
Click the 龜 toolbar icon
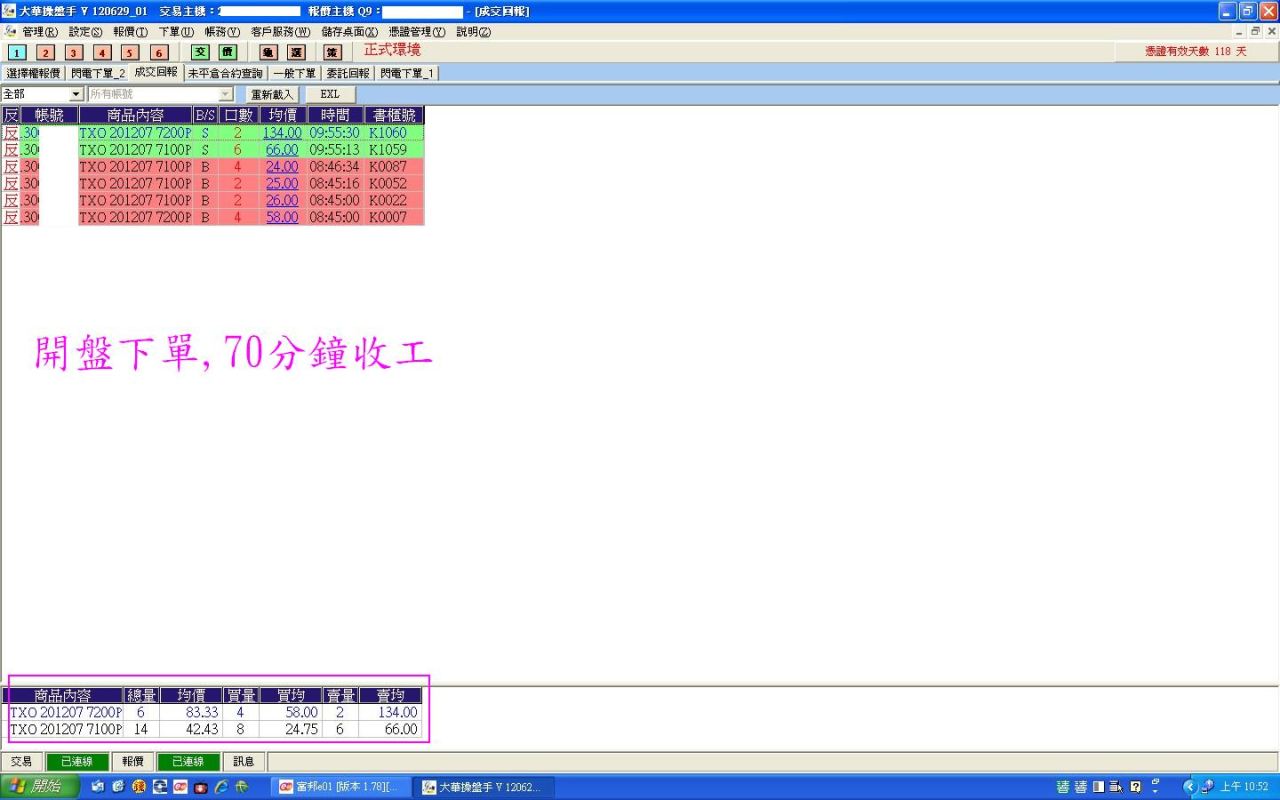click(x=268, y=52)
